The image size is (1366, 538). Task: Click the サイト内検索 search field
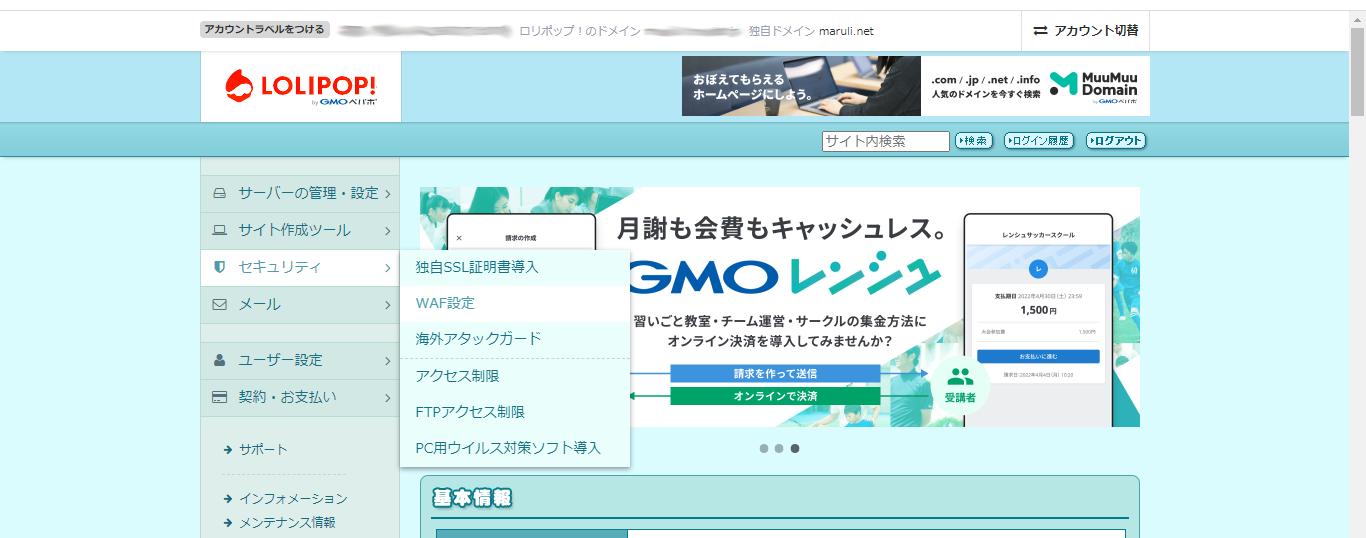point(885,141)
